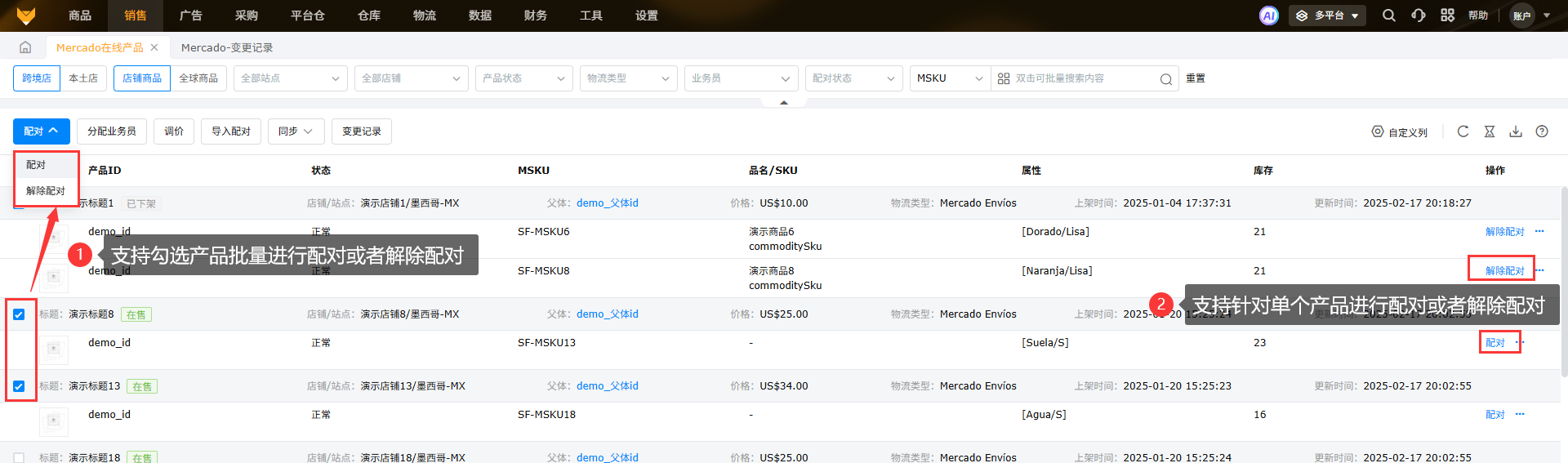This screenshot has width=1568, height=463.
Task: Open the hourglass task history icon
Action: tap(1489, 131)
